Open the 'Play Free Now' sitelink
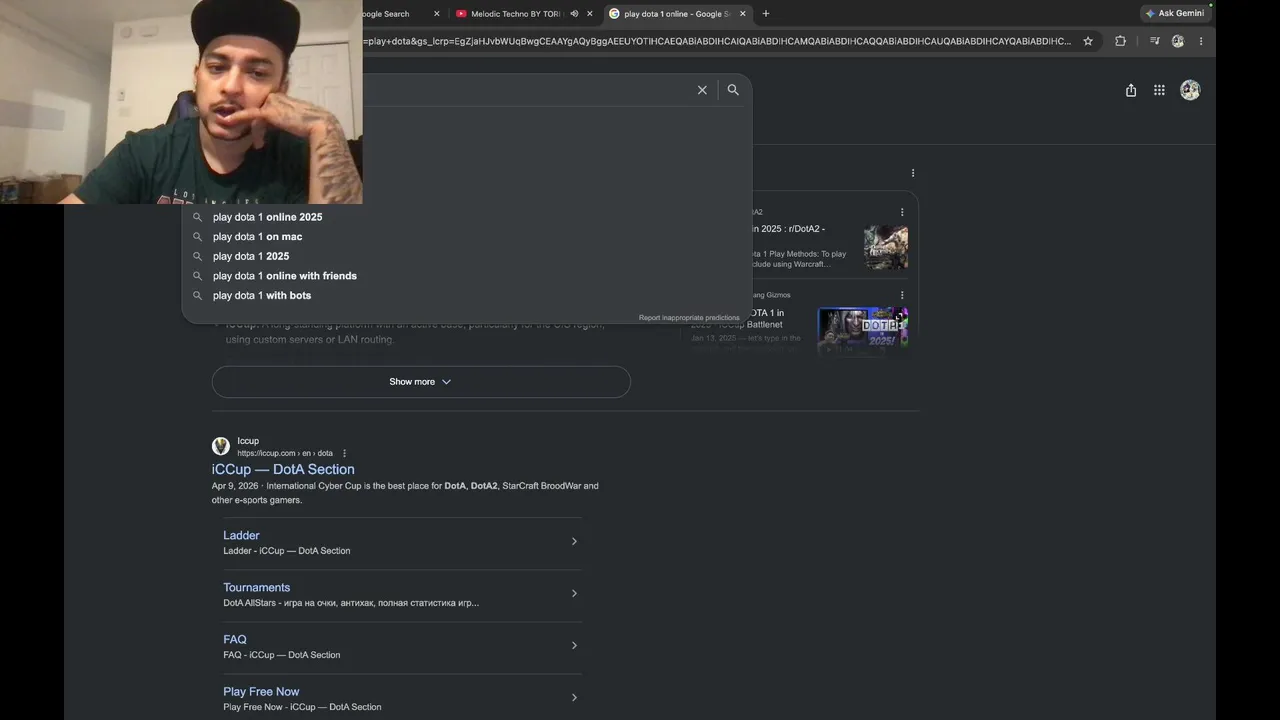 click(x=261, y=692)
